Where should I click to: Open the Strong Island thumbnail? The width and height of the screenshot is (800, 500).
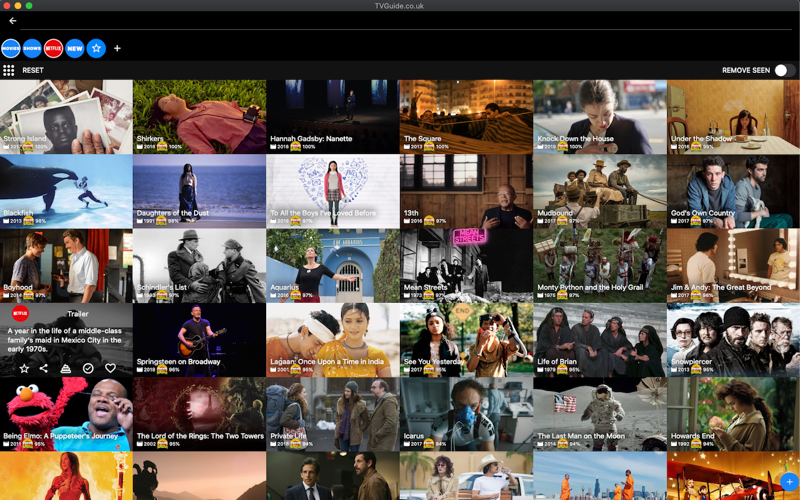[66, 117]
